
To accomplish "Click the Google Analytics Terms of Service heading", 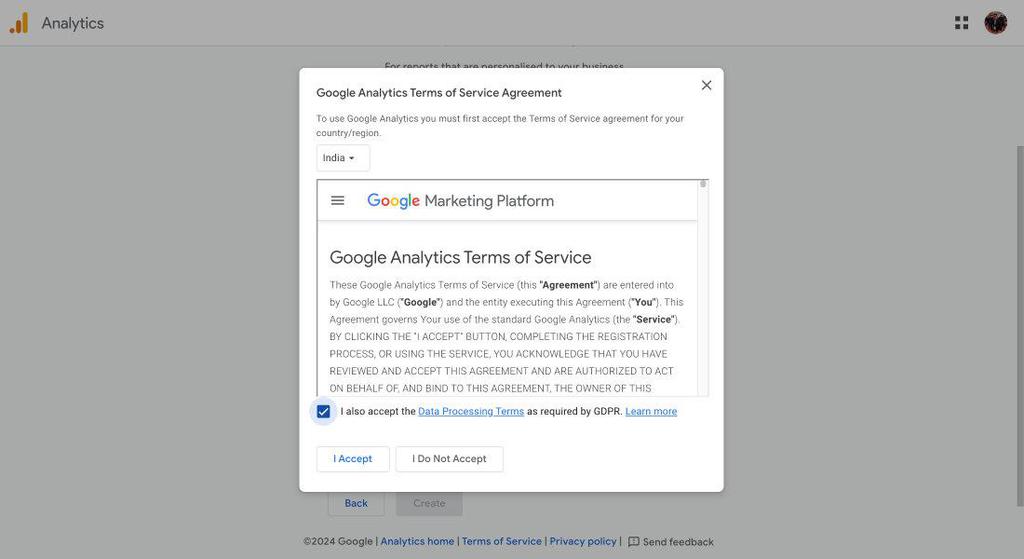I will pyautogui.click(x=460, y=257).
